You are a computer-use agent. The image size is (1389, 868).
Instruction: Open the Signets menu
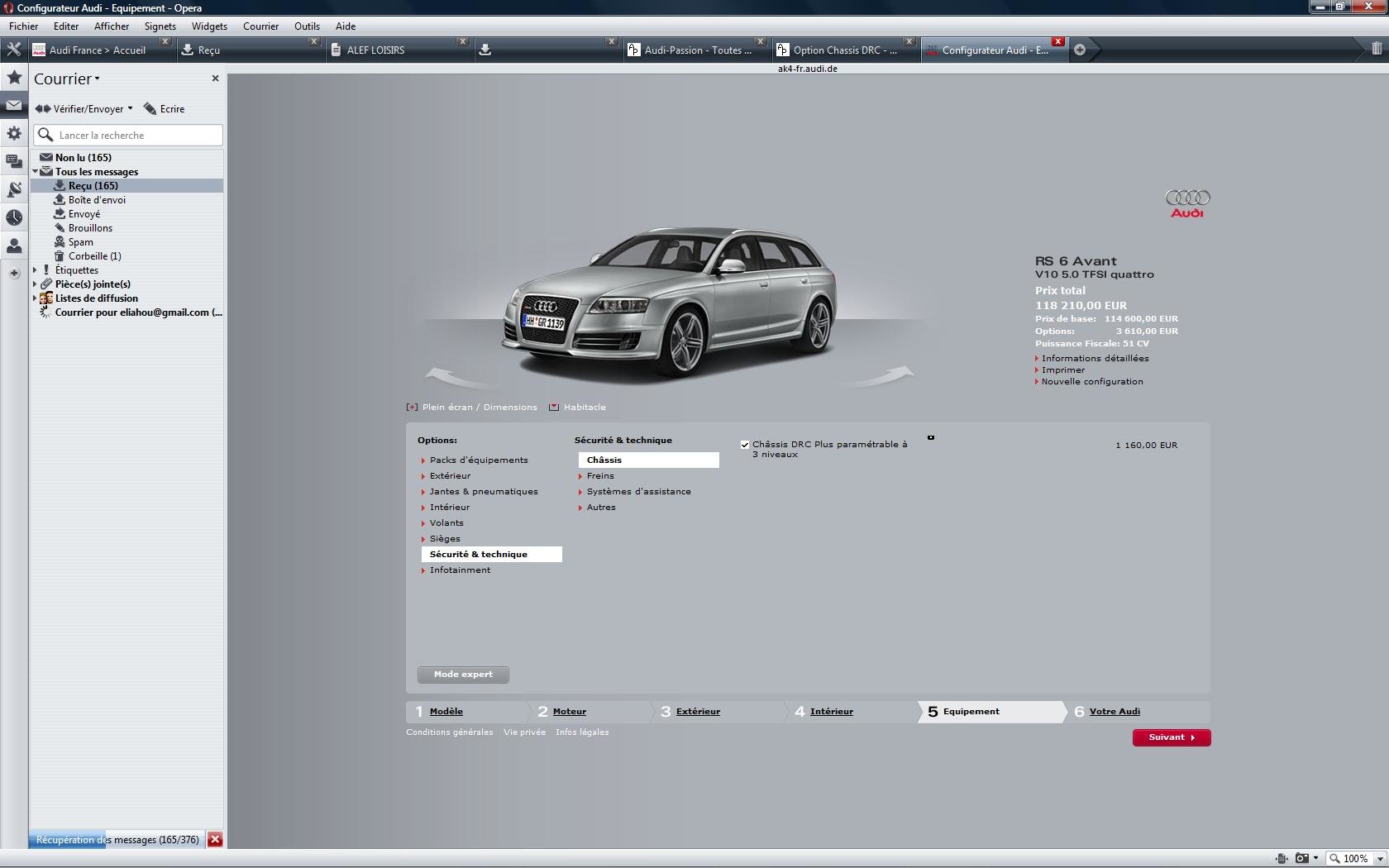tap(160, 26)
